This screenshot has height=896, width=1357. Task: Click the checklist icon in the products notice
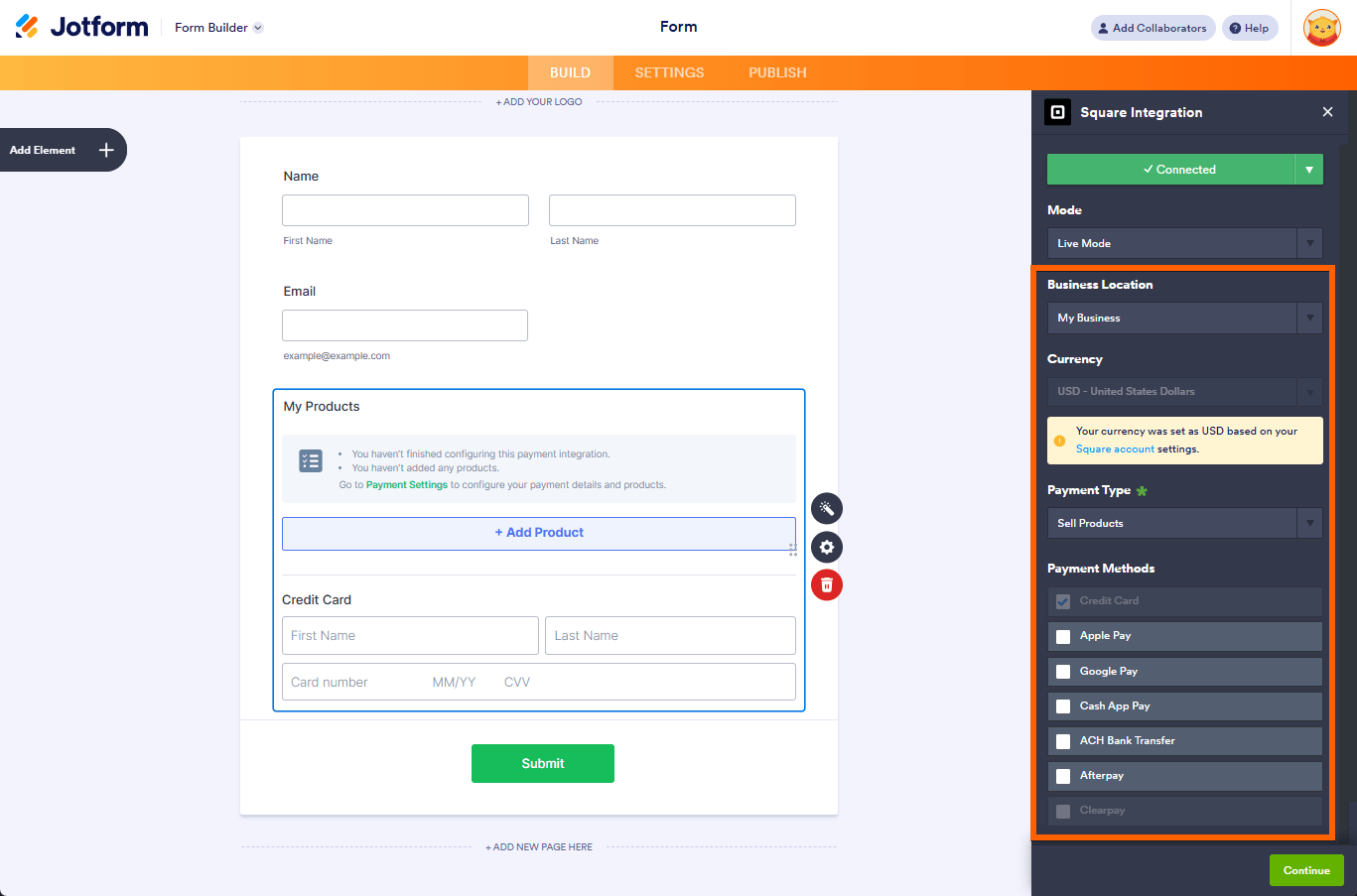point(311,460)
